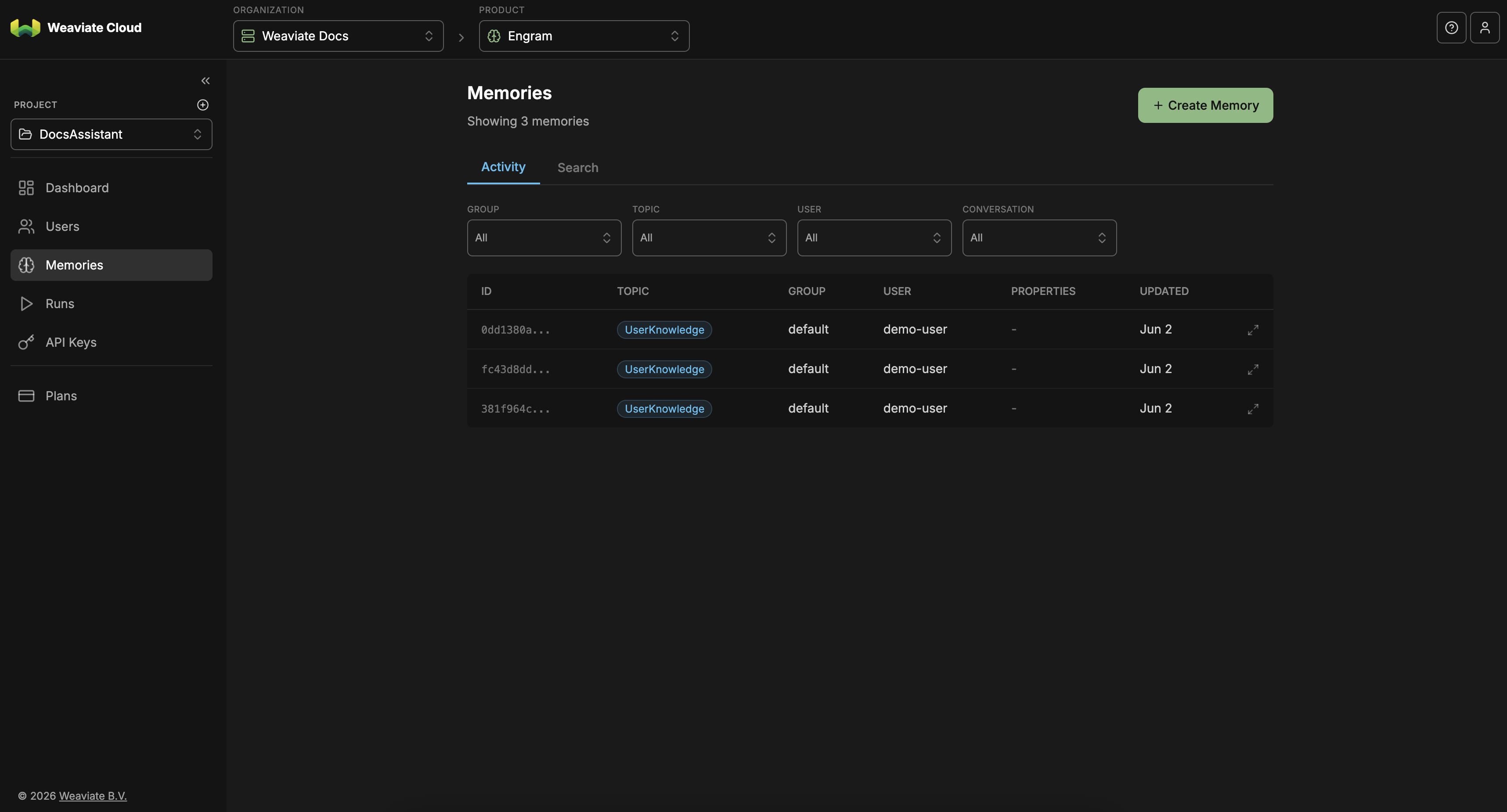Click the UPDATED column header
The image size is (1507, 812).
click(x=1164, y=291)
